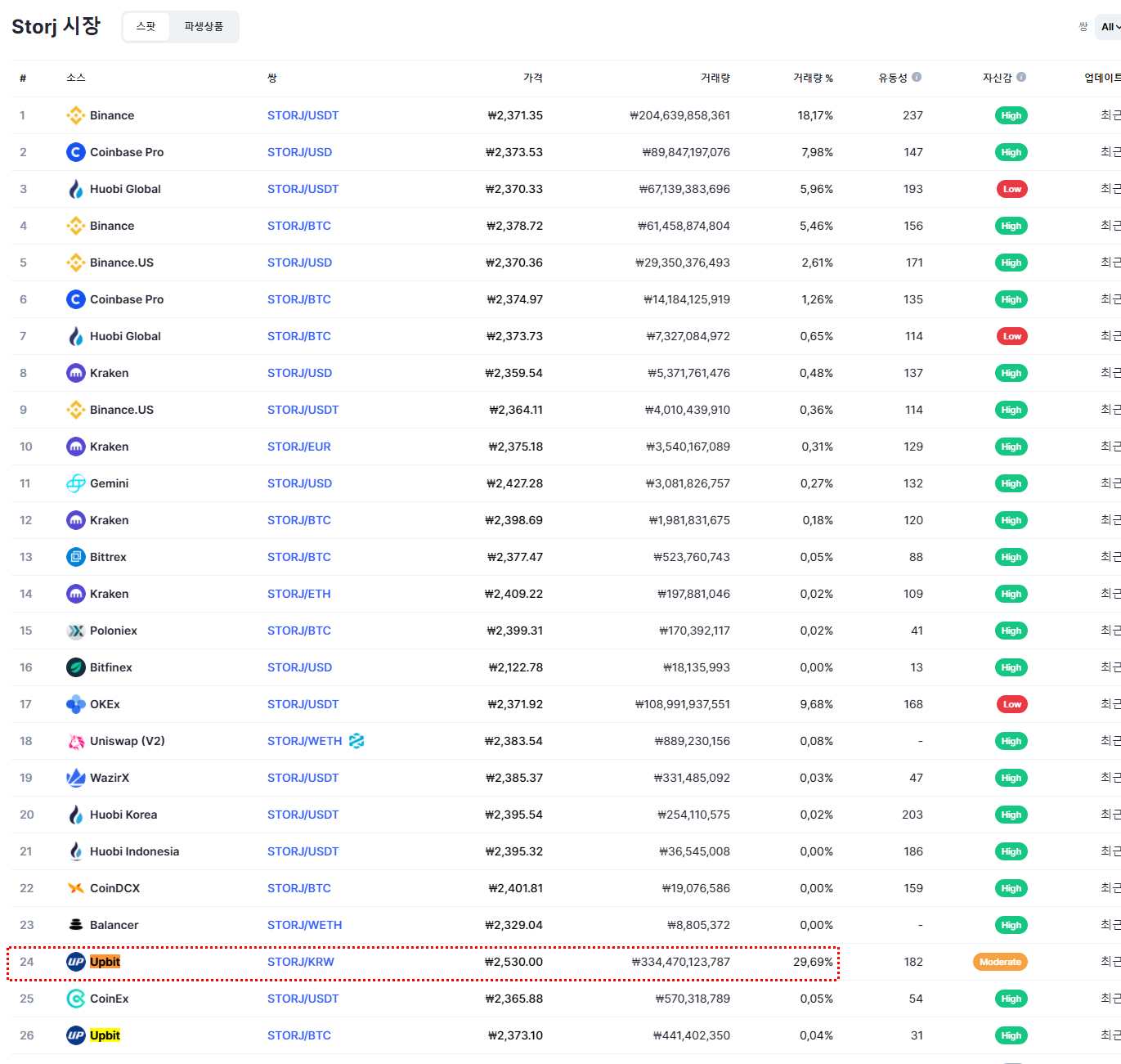Click the Kraken logo in row 10

pyautogui.click(x=76, y=447)
